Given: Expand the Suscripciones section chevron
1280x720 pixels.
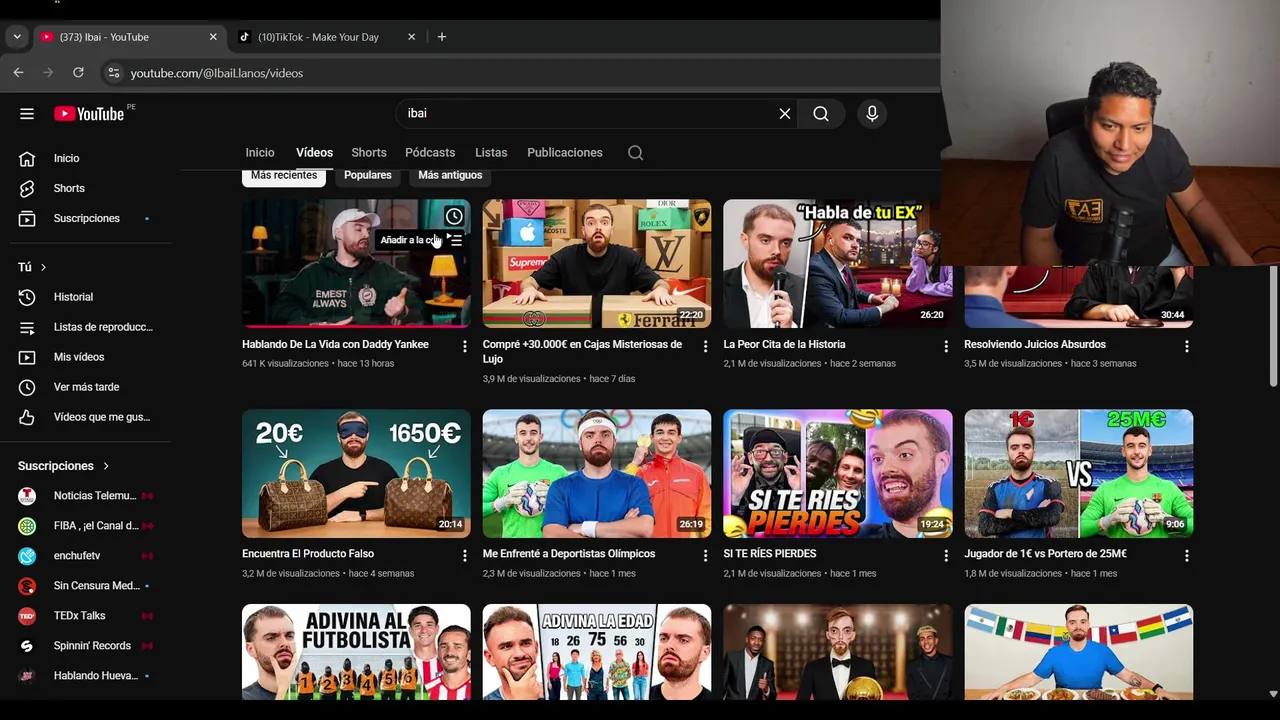Looking at the screenshot, I should pos(105,466).
